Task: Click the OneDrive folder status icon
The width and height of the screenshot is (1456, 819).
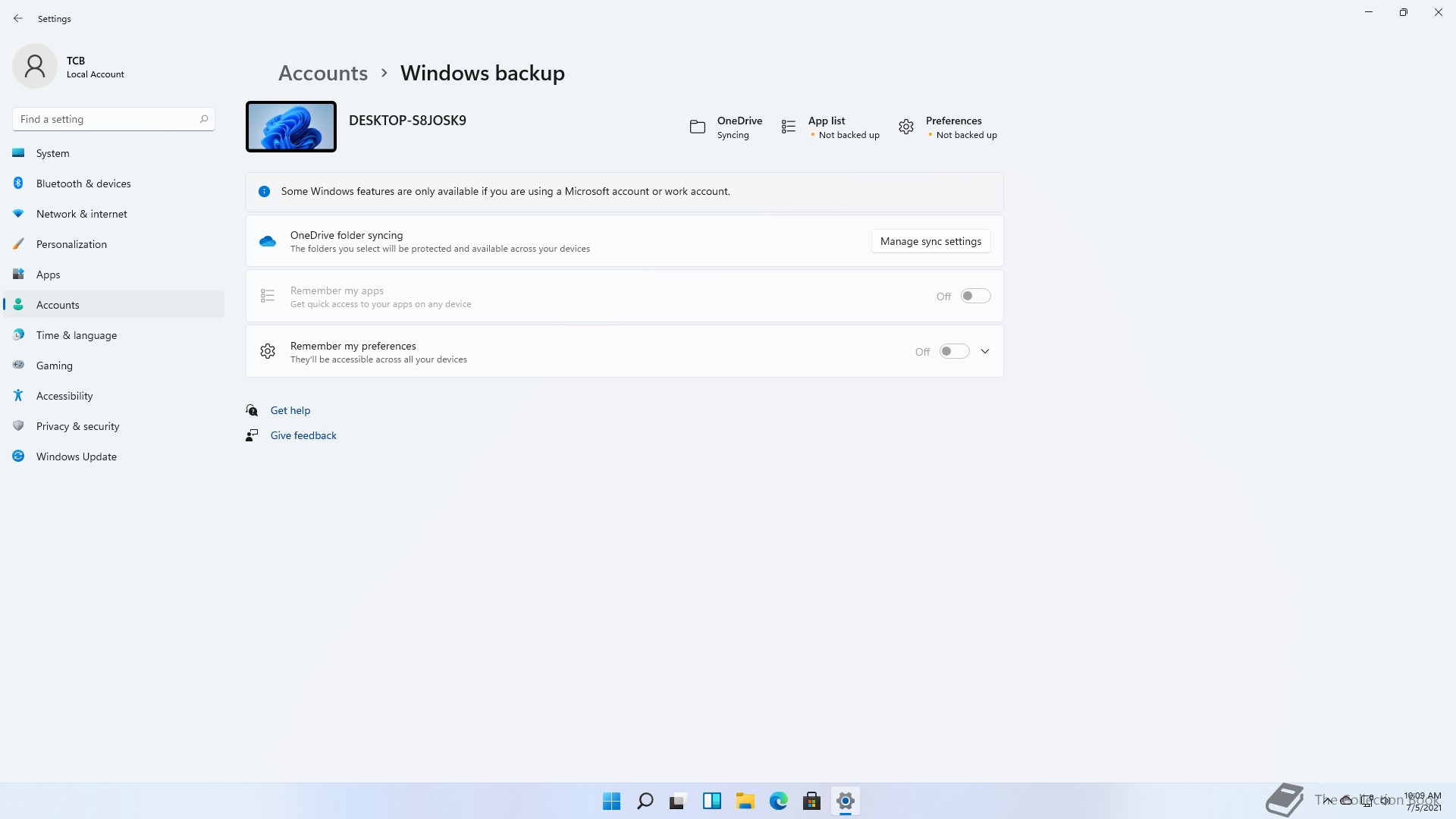Action: click(697, 127)
